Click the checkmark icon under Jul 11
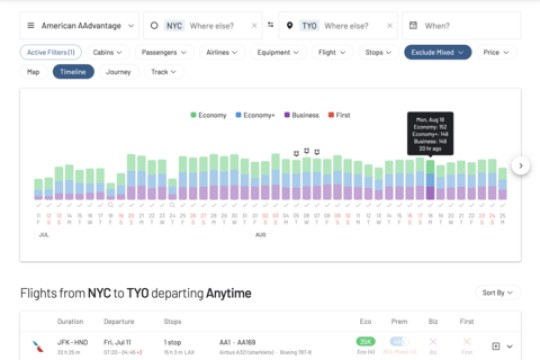This screenshot has width=540, height=360. click(x=38, y=205)
